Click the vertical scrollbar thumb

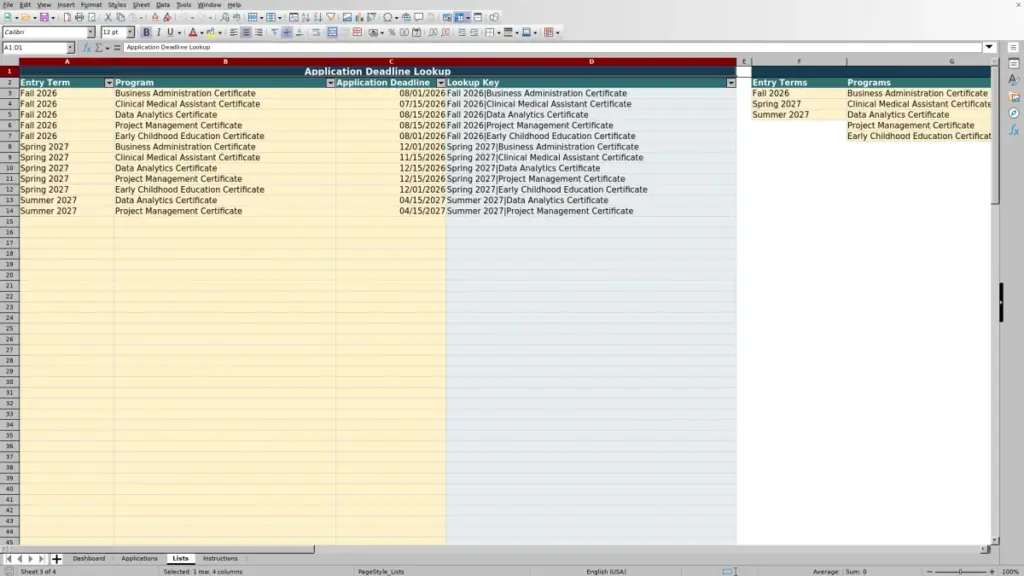pyautogui.click(x=995, y=135)
